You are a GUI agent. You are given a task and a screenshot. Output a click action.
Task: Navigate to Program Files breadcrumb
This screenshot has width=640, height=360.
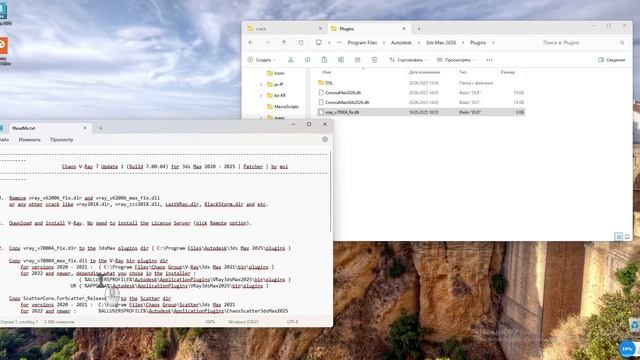[x=362, y=42]
